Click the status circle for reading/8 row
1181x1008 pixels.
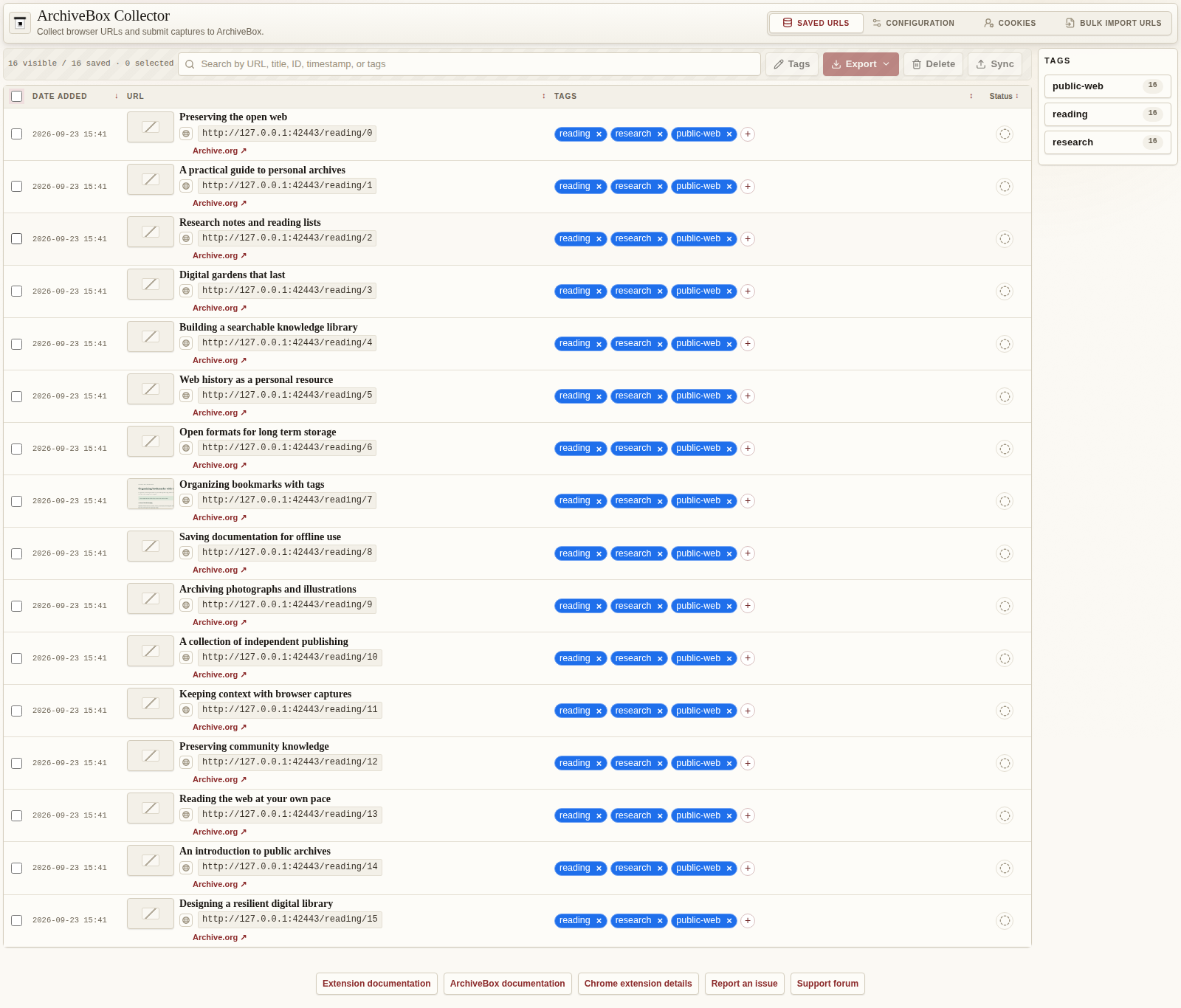click(x=1005, y=553)
